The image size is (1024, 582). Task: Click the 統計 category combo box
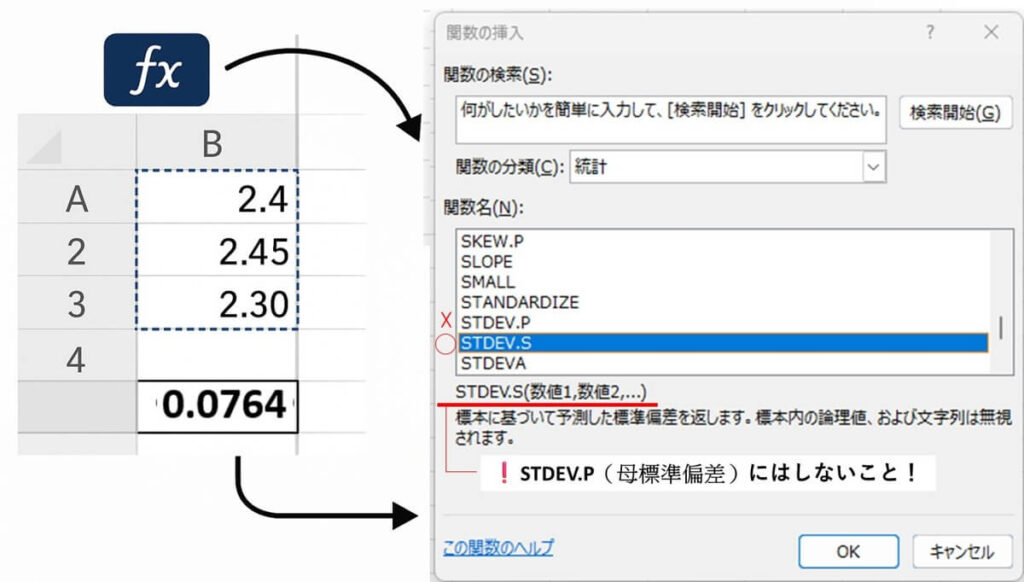pos(728,167)
